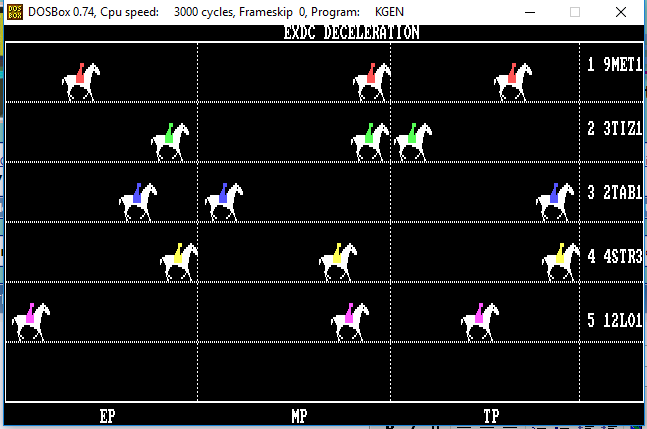Click the TP column label
Screen dimensions: 647x429
click(491, 416)
